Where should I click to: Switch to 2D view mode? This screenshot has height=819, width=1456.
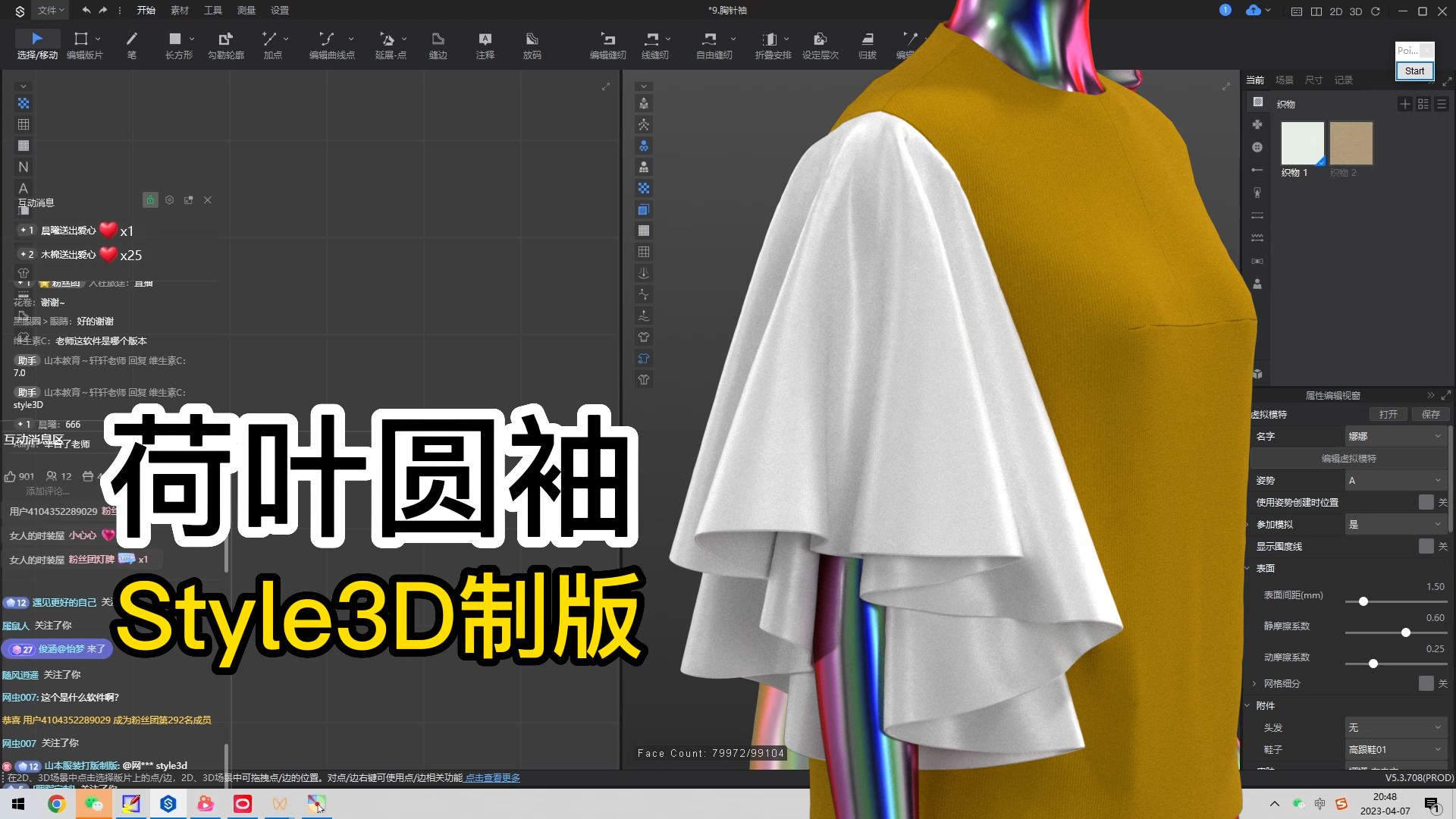point(1336,11)
